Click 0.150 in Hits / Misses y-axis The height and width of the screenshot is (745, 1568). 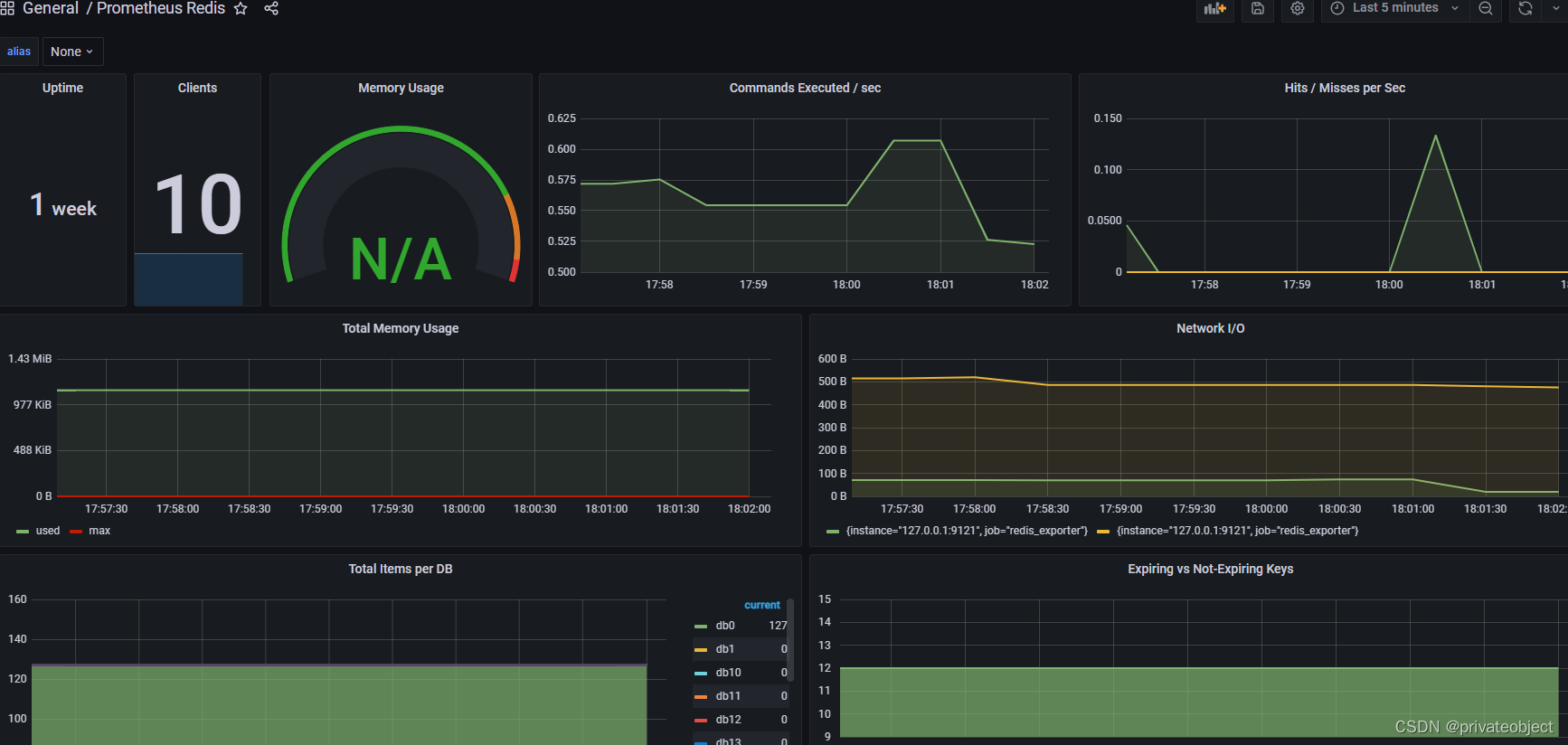tap(1108, 118)
